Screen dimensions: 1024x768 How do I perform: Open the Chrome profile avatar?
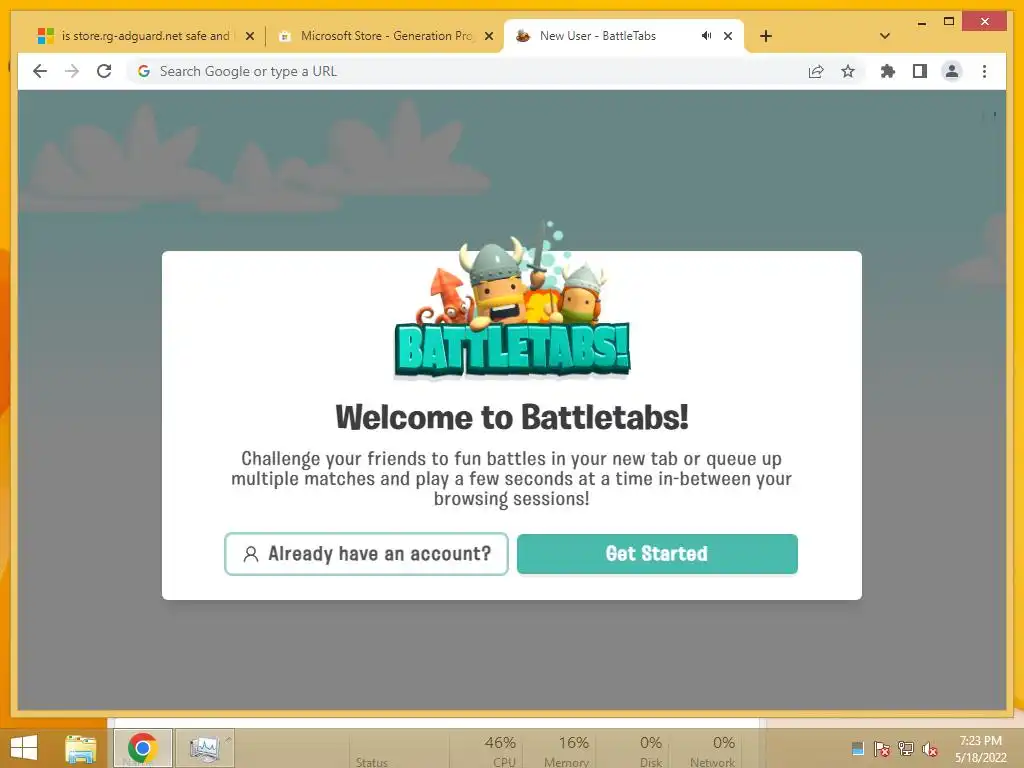pos(952,71)
